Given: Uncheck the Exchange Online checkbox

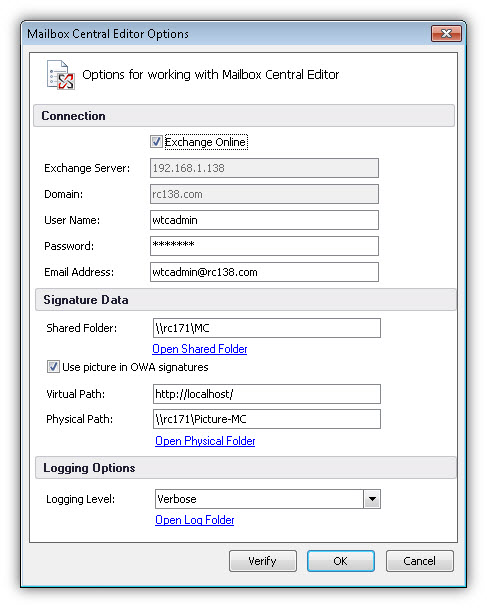Looking at the screenshot, I should 156,142.
